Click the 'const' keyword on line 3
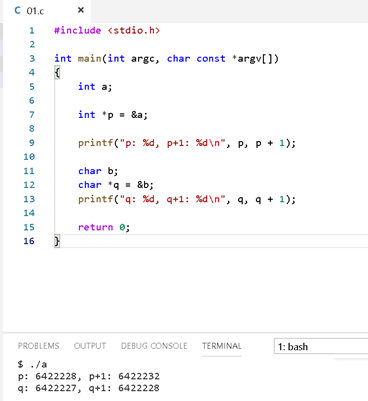Image resolution: width=368 pixels, height=401 pixels. tap(211, 59)
